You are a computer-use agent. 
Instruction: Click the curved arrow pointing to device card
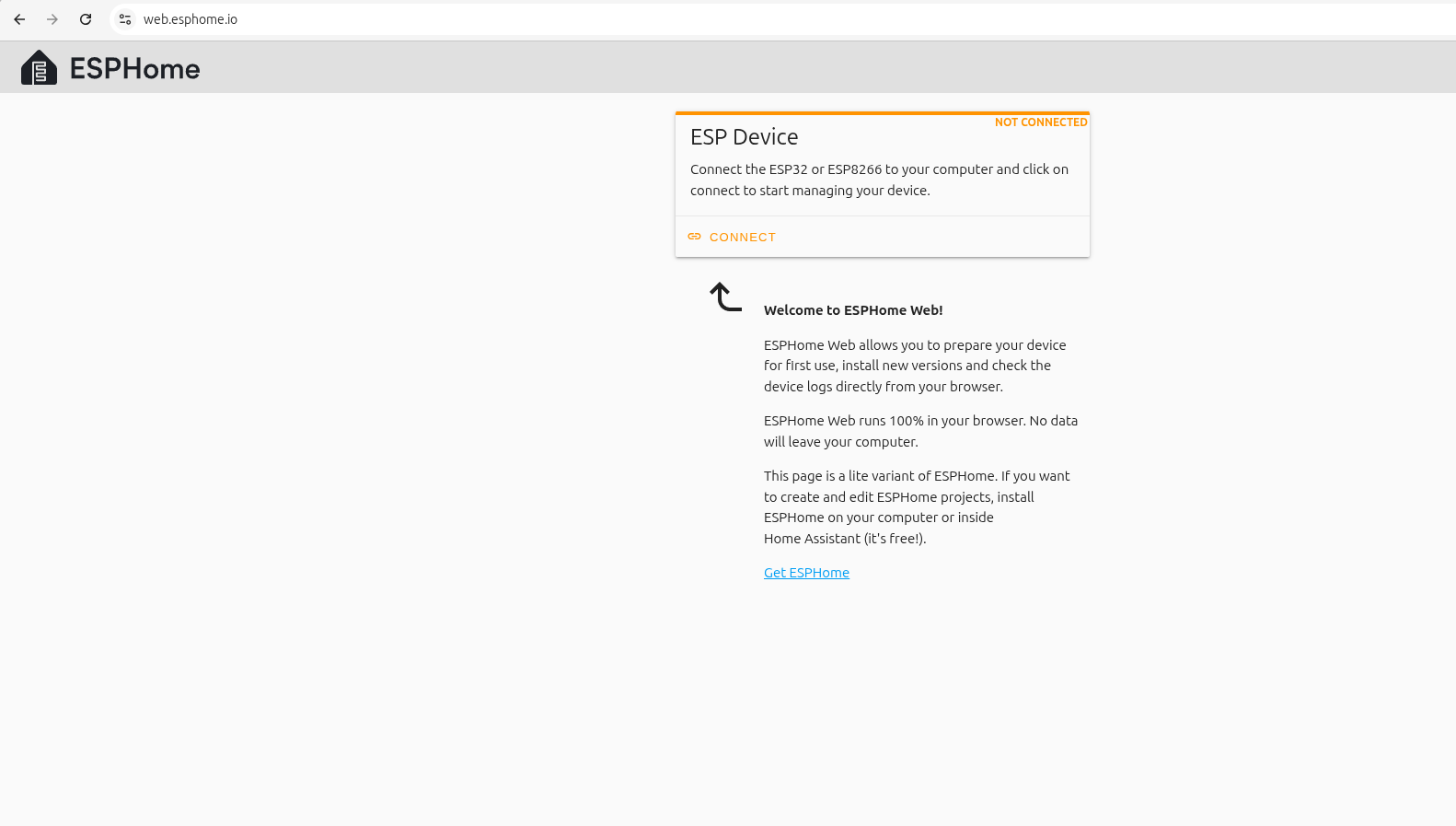(x=725, y=297)
